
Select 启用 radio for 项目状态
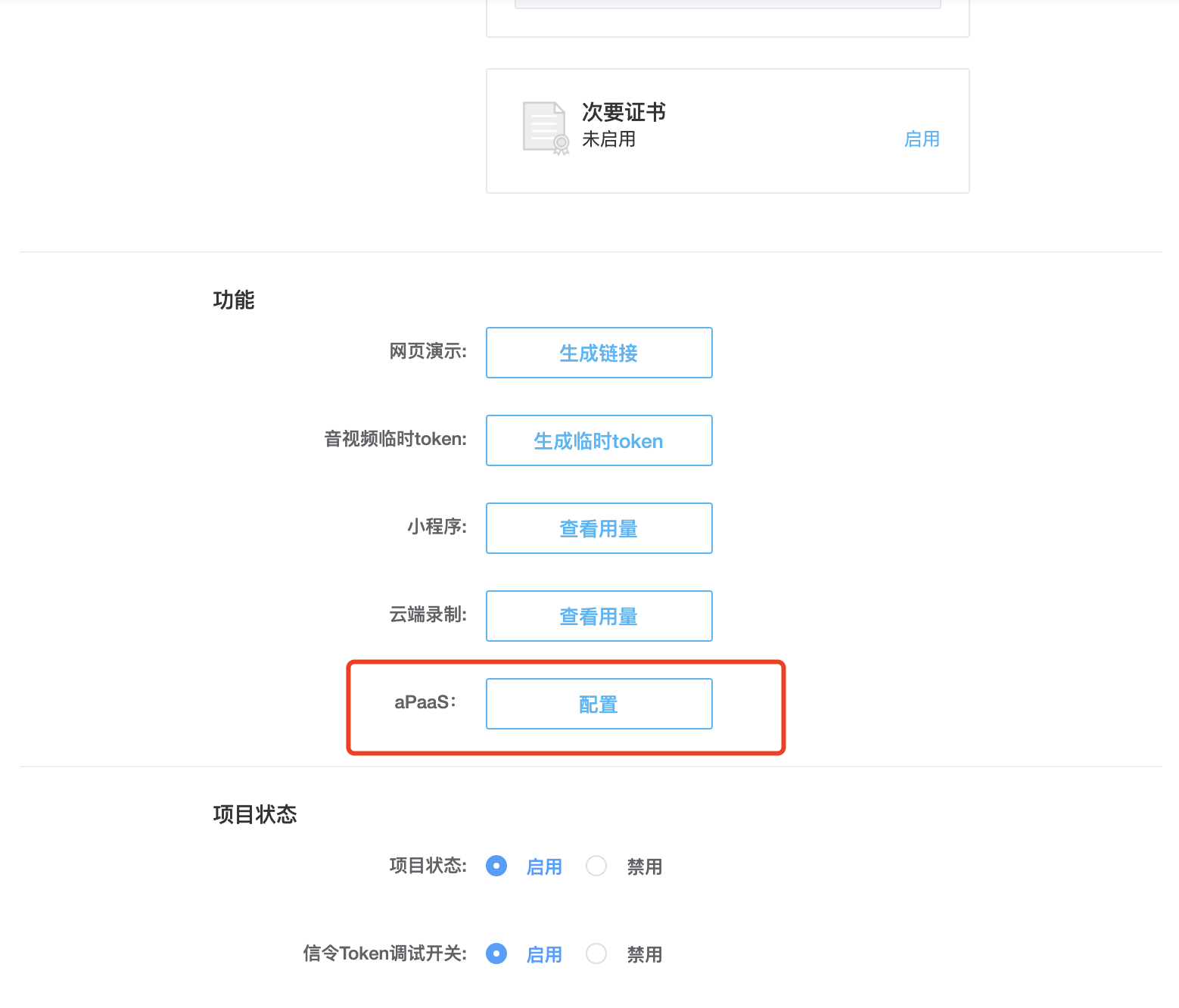[496, 866]
